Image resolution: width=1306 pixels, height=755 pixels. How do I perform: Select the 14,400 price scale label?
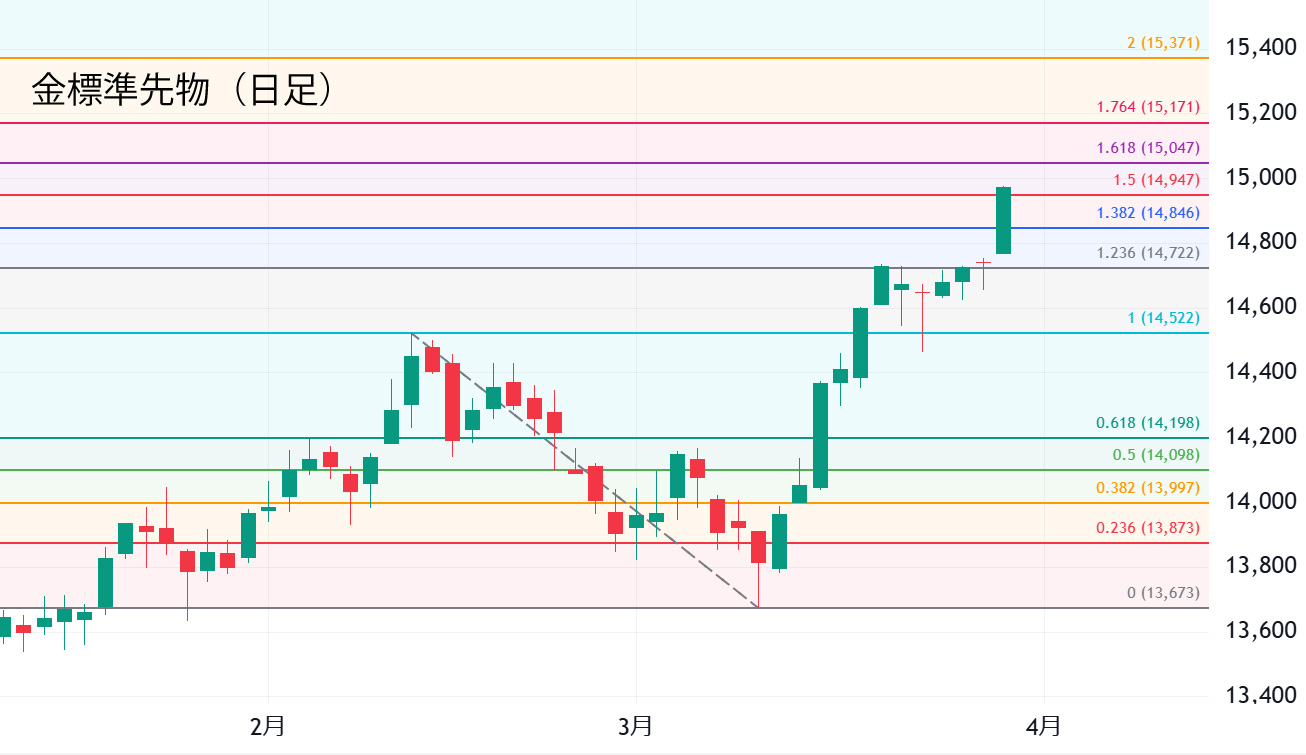pos(1260,371)
